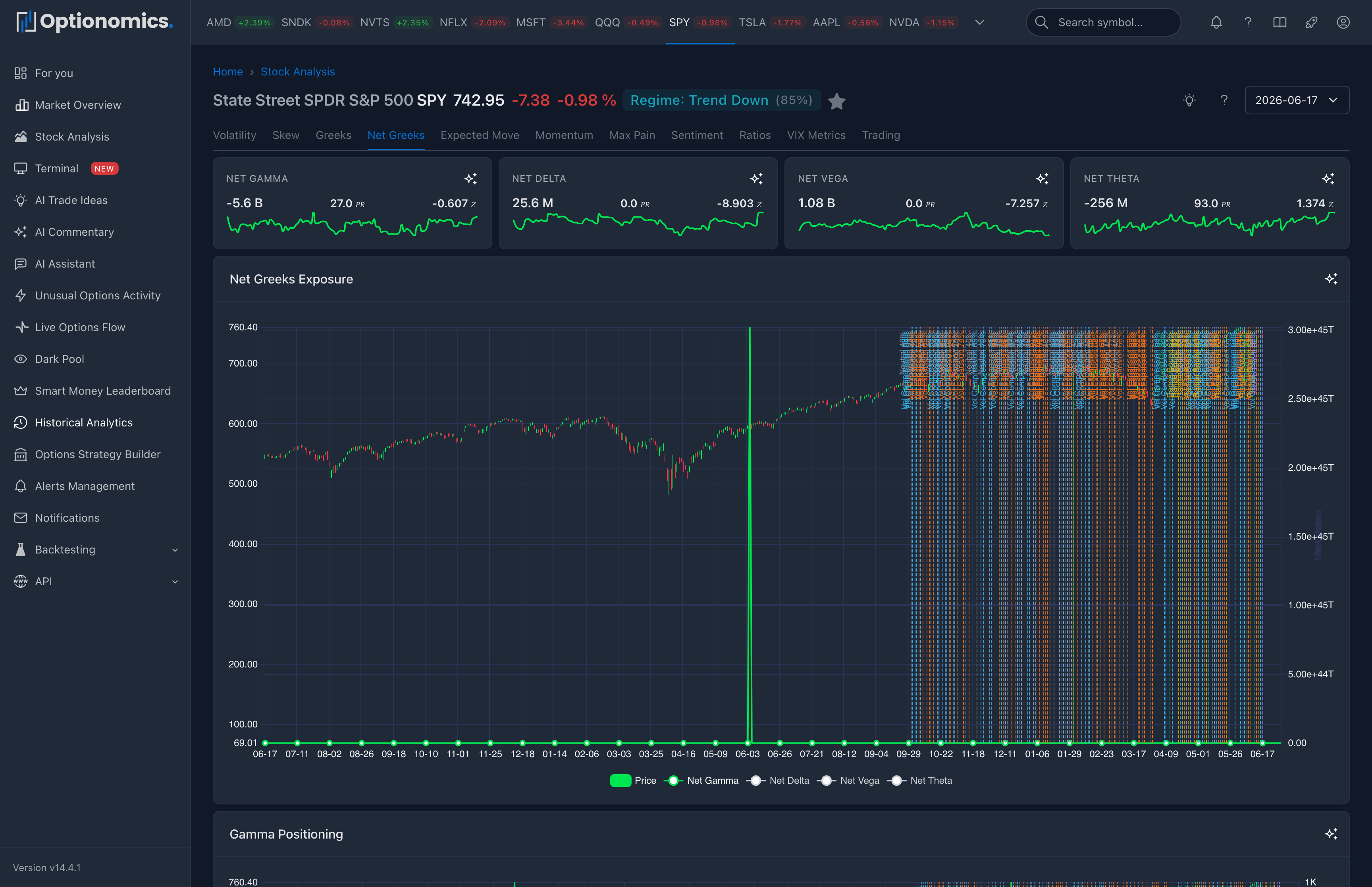The height and width of the screenshot is (887, 1372).
Task: Open Options Strategy Builder in sidebar
Action: pyautogui.click(x=95, y=454)
